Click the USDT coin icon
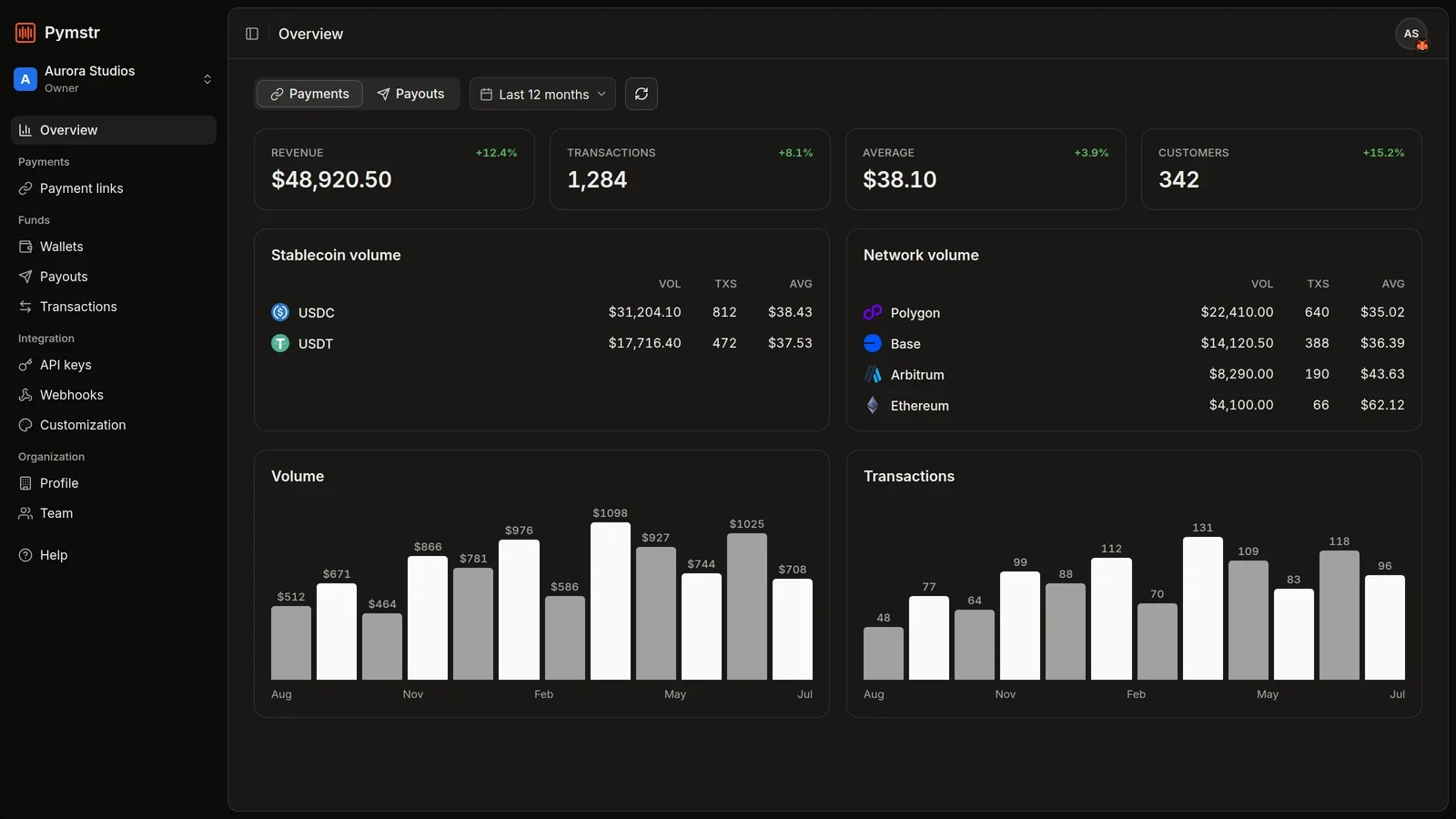This screenshot has width=1456, height=819. pos(280,343)
